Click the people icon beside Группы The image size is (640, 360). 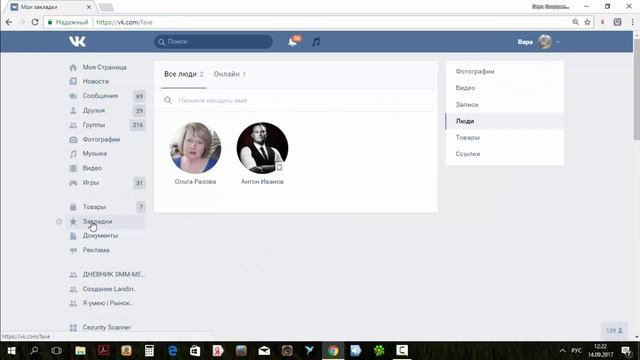click(73, 125)
